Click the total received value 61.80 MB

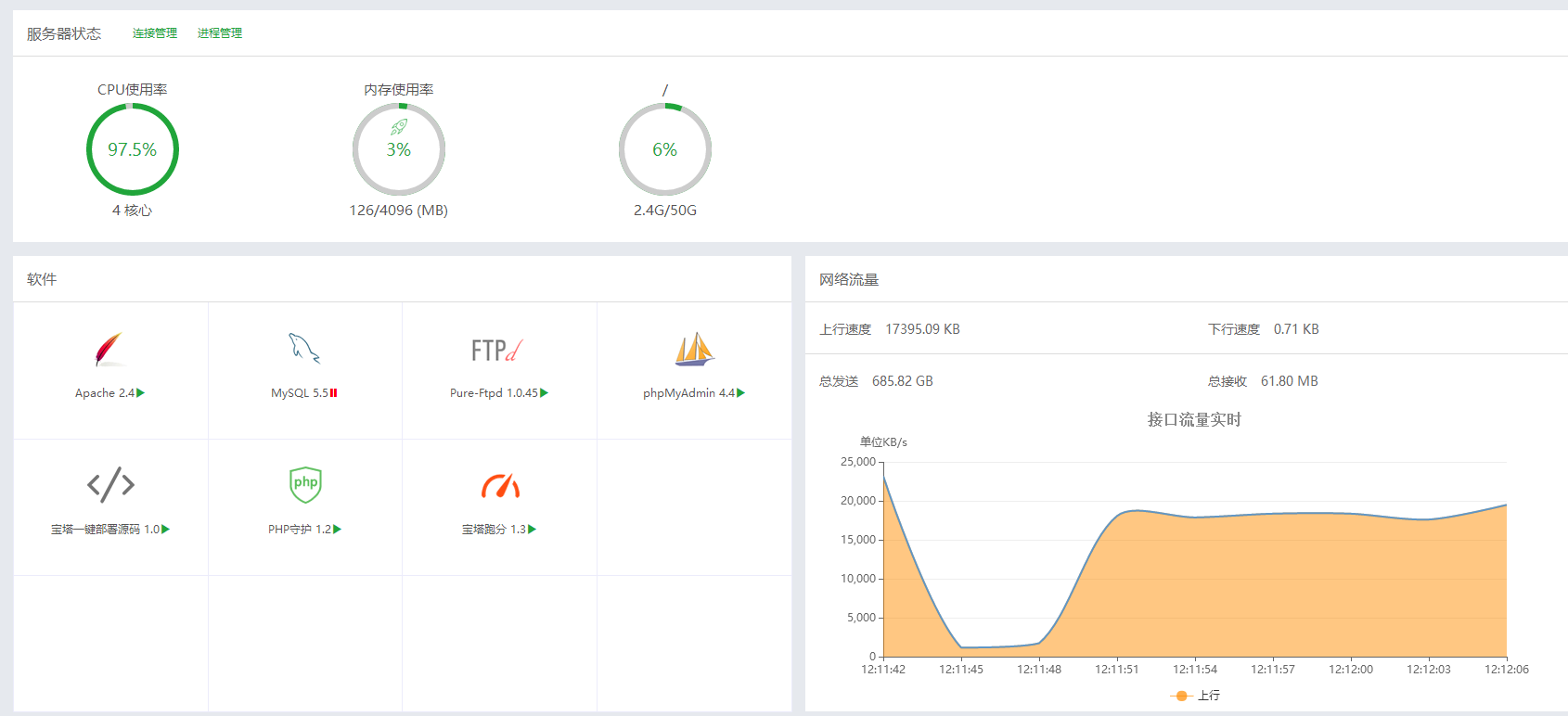(x=1290, y=381)
